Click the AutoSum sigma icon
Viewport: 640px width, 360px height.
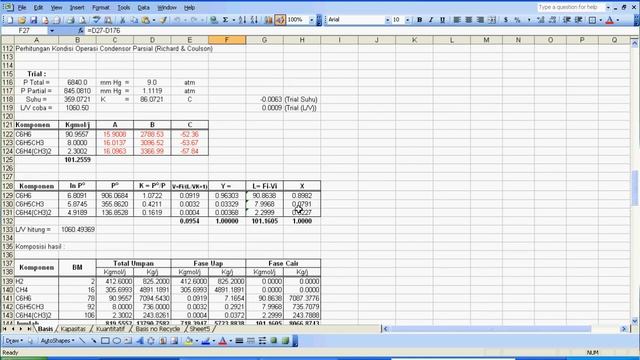point(225,20)
